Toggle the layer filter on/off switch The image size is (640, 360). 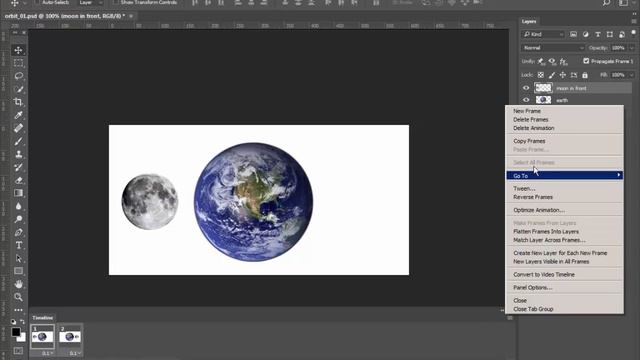point(633,33)
